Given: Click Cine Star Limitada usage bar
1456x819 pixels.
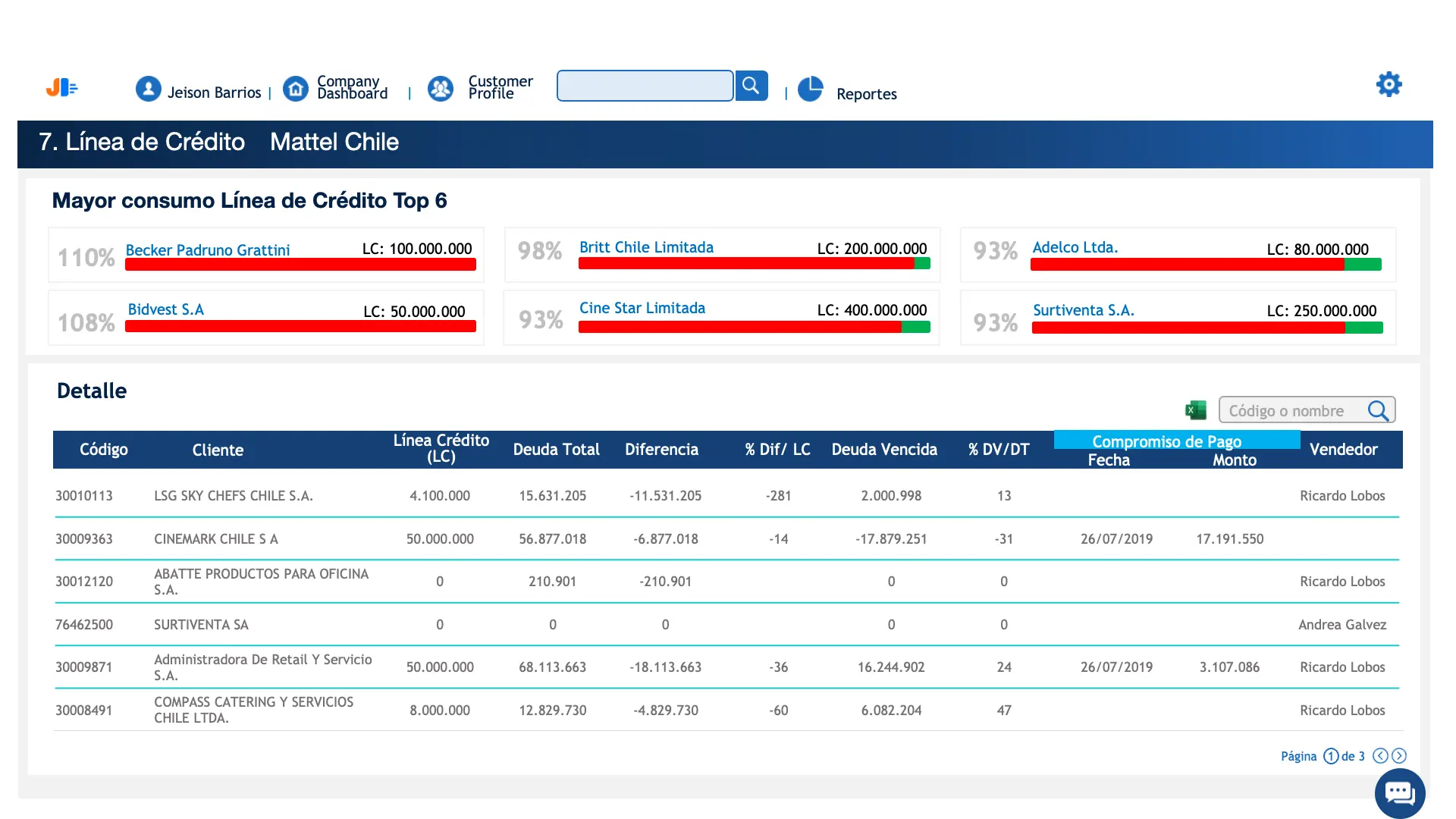Looking at the screenshot, I should (x=754, y=327).
